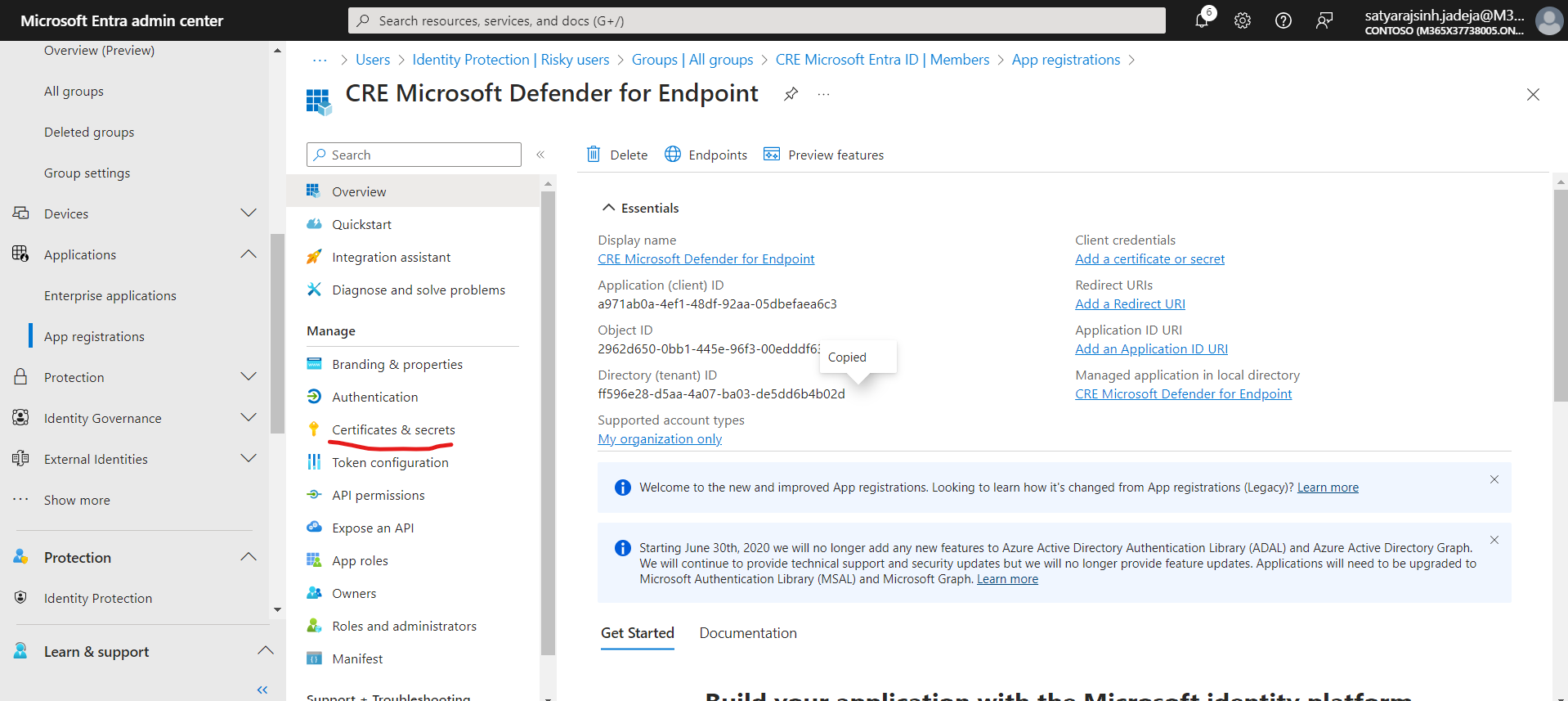Click the Quickstart icon in resource menu
Viewport: 1568px width, 701px height.
pos(314,224)
